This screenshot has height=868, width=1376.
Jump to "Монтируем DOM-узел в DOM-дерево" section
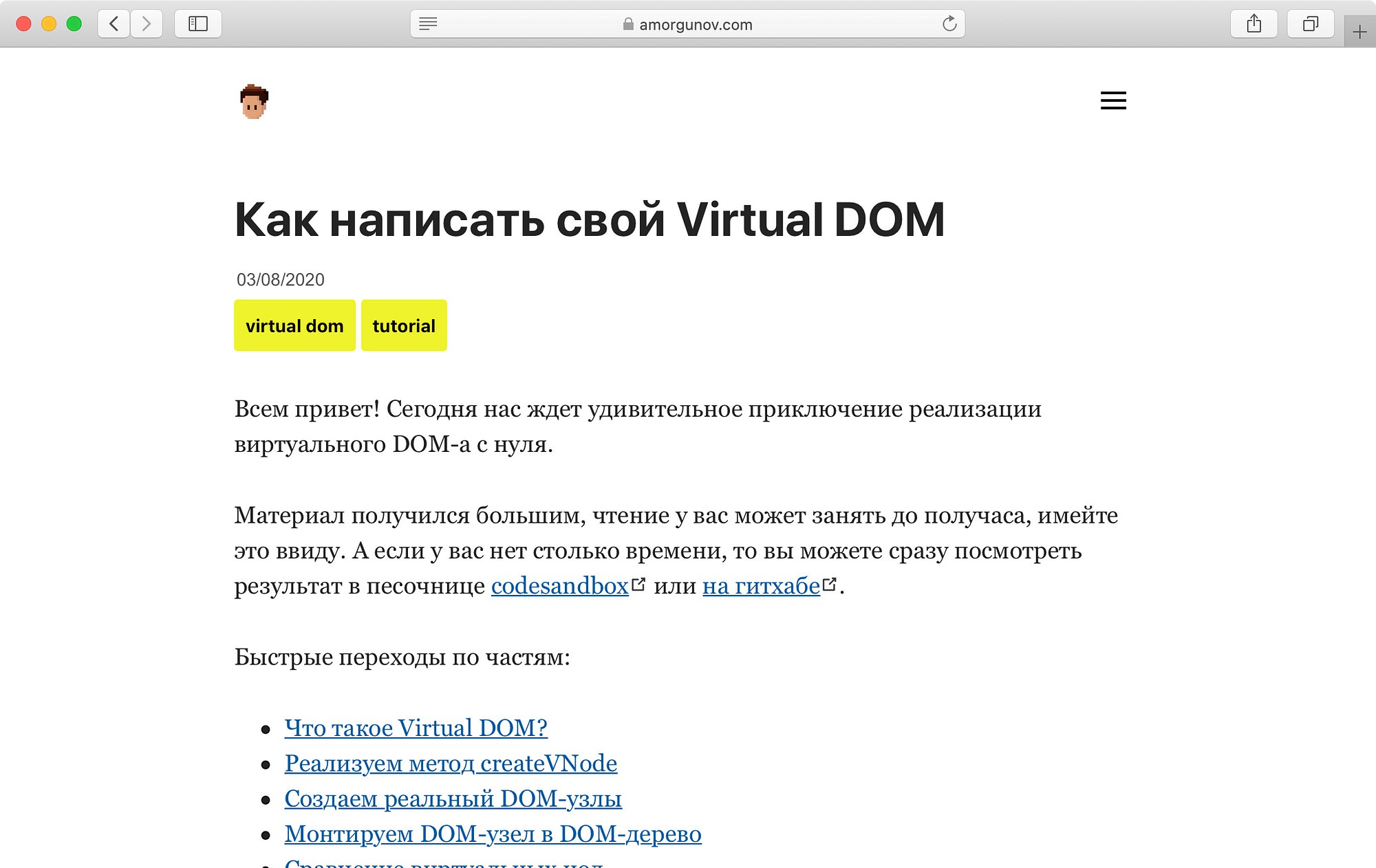point(493,834)
